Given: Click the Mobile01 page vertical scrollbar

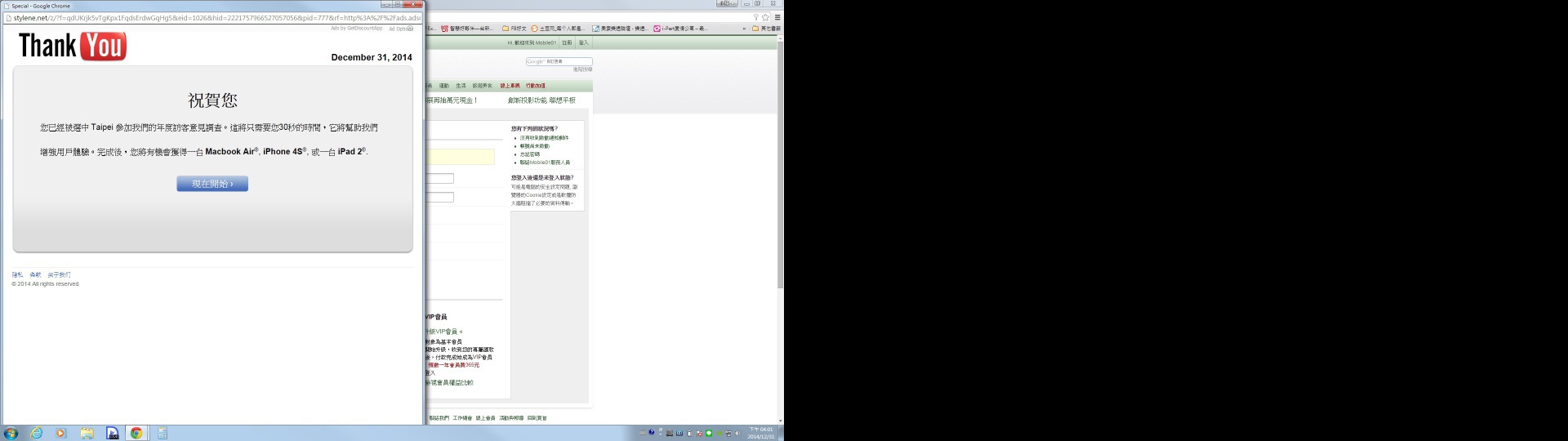Looking at the screenshot, I should pos(780,166).
